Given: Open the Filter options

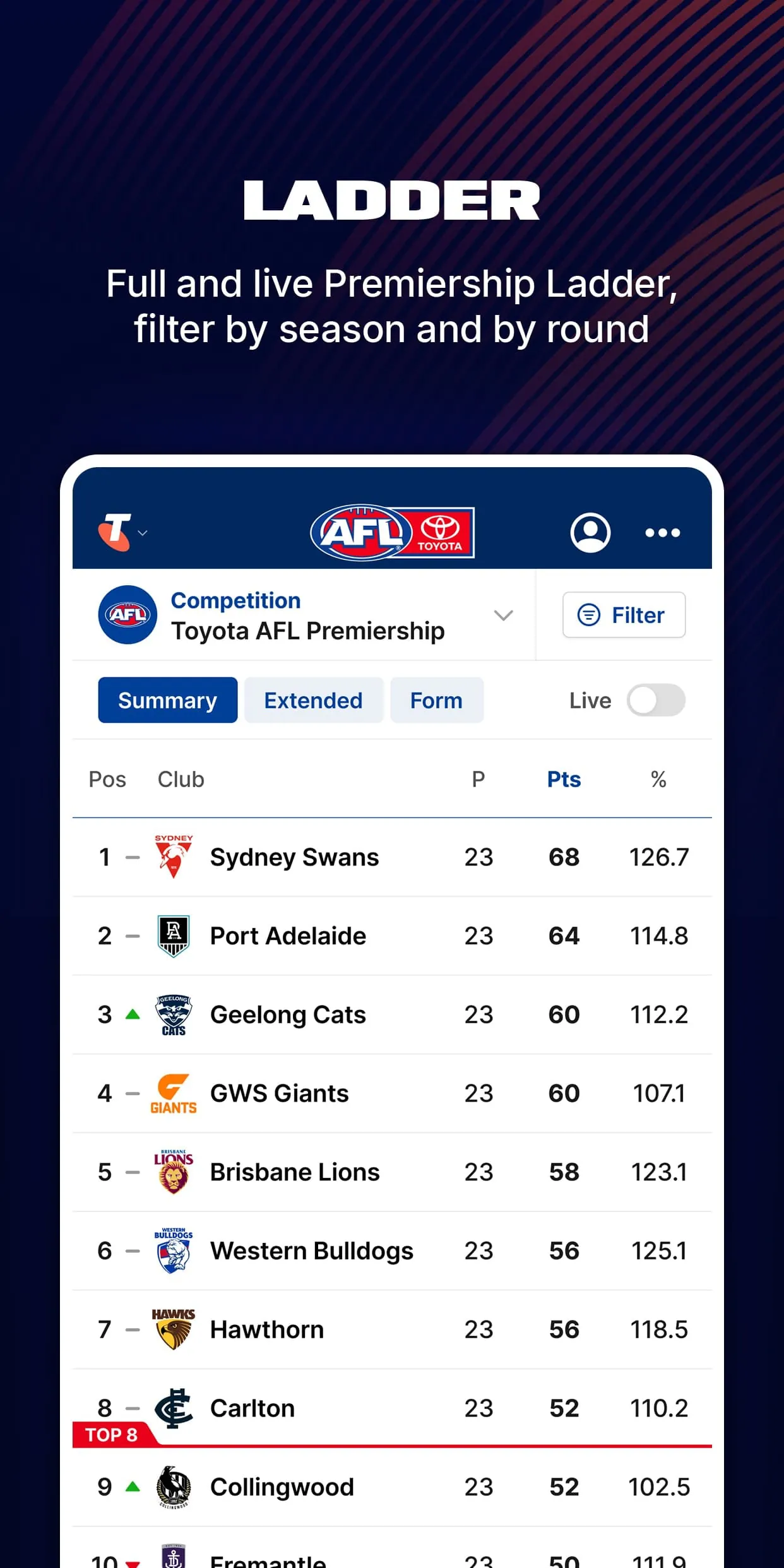Looking at the screenshot, I should click(624, 615).
